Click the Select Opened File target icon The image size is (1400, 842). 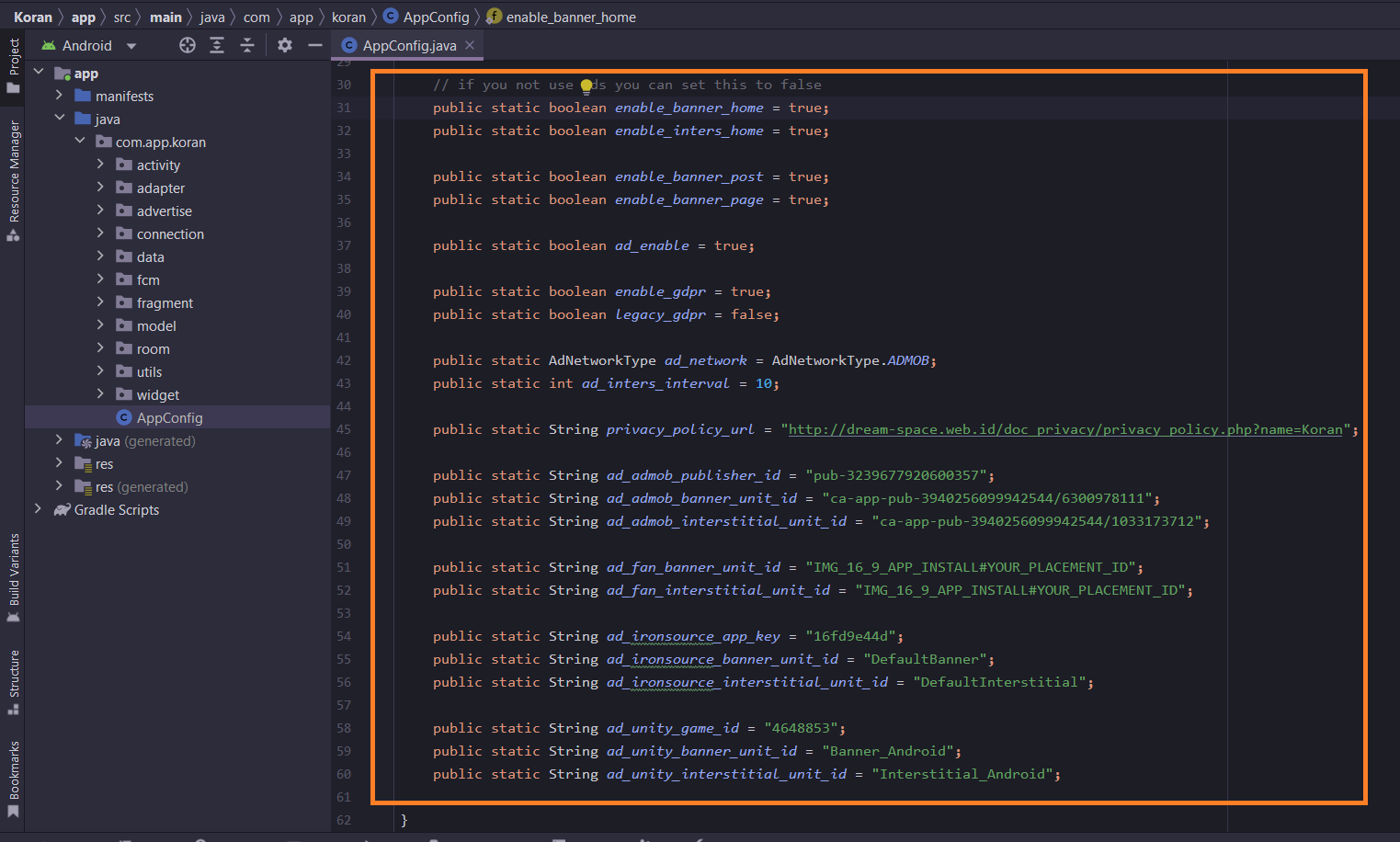[x=188, y=45]
